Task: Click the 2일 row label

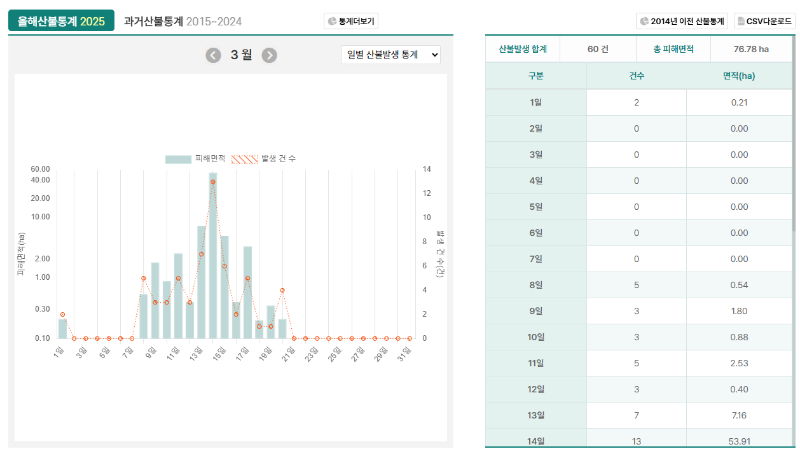Action: tap(536, 129)
